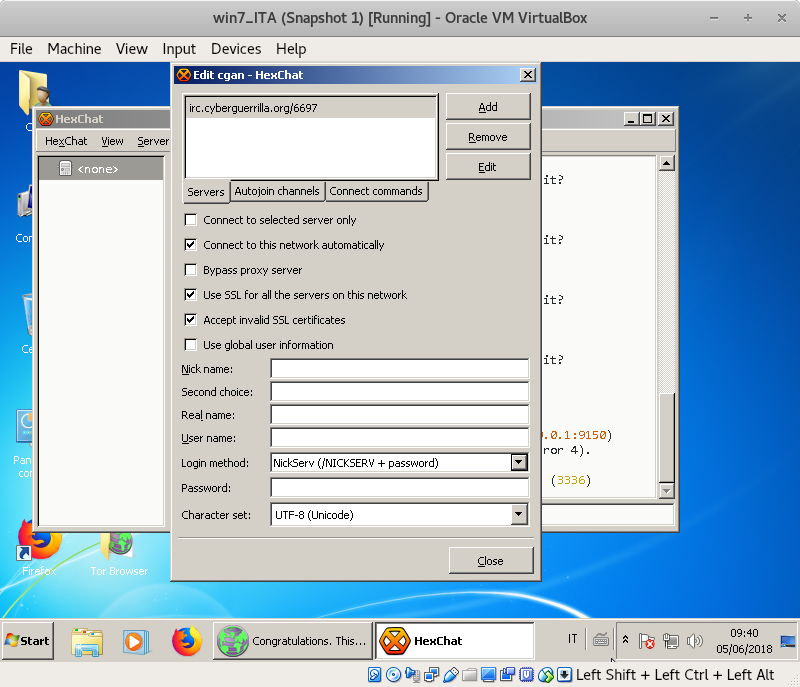The image size is (800, 687).
Task: Switch to the Servers tab
Action: [206, 192]
